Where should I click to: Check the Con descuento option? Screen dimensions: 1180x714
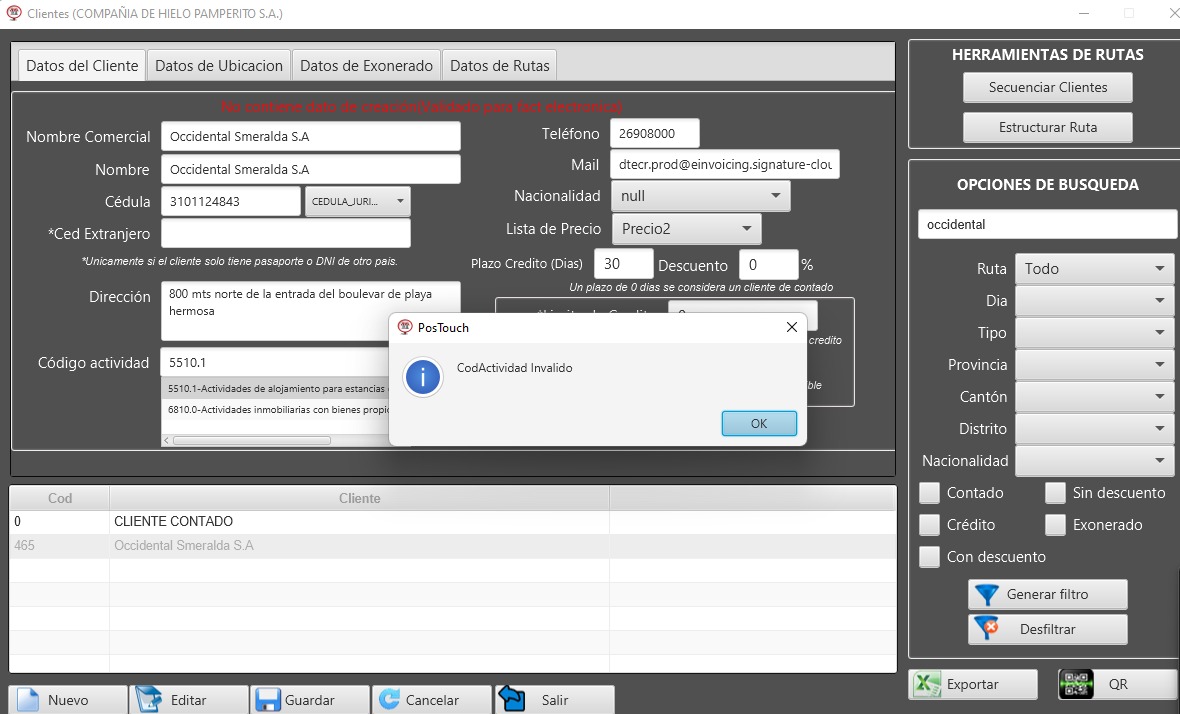[x=930, y=557]
